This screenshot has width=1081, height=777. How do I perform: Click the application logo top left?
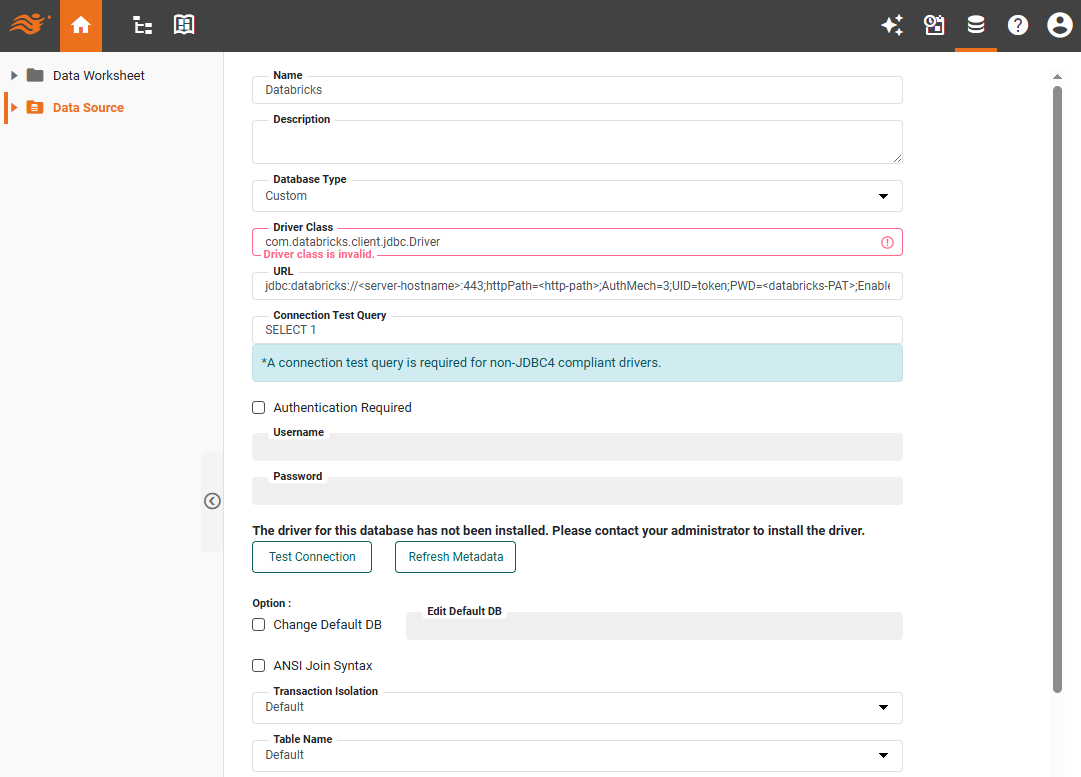point(29,25)
